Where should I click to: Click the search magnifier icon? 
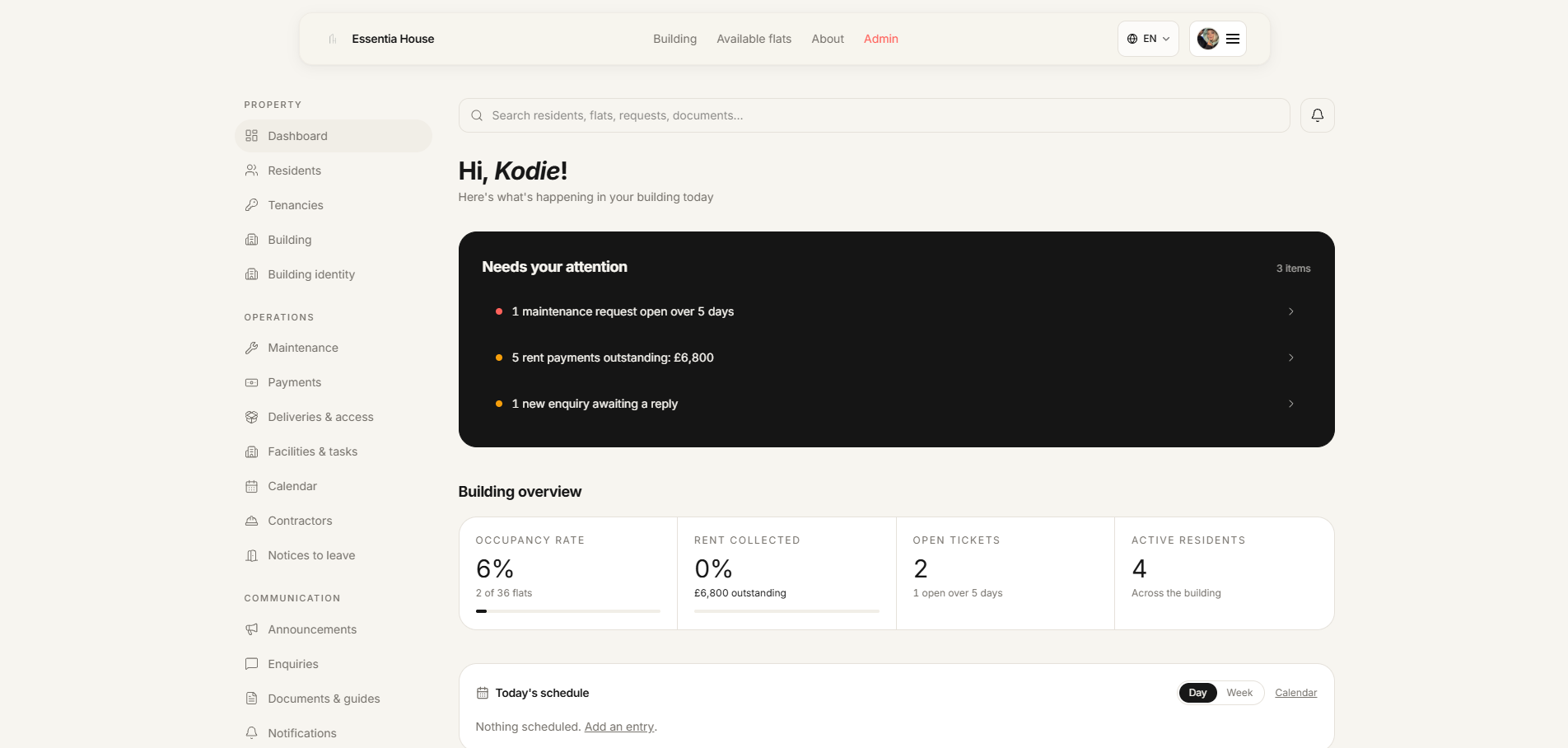tap(477, 115)
